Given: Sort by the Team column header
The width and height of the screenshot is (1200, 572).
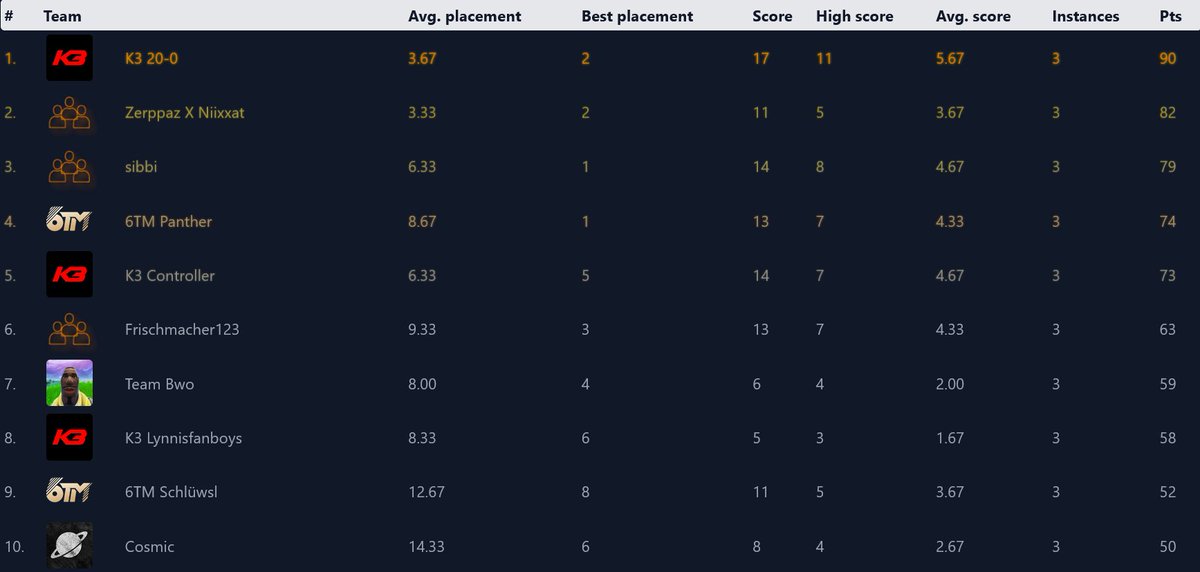Looking at the screenshot, I should coord(62,16).
